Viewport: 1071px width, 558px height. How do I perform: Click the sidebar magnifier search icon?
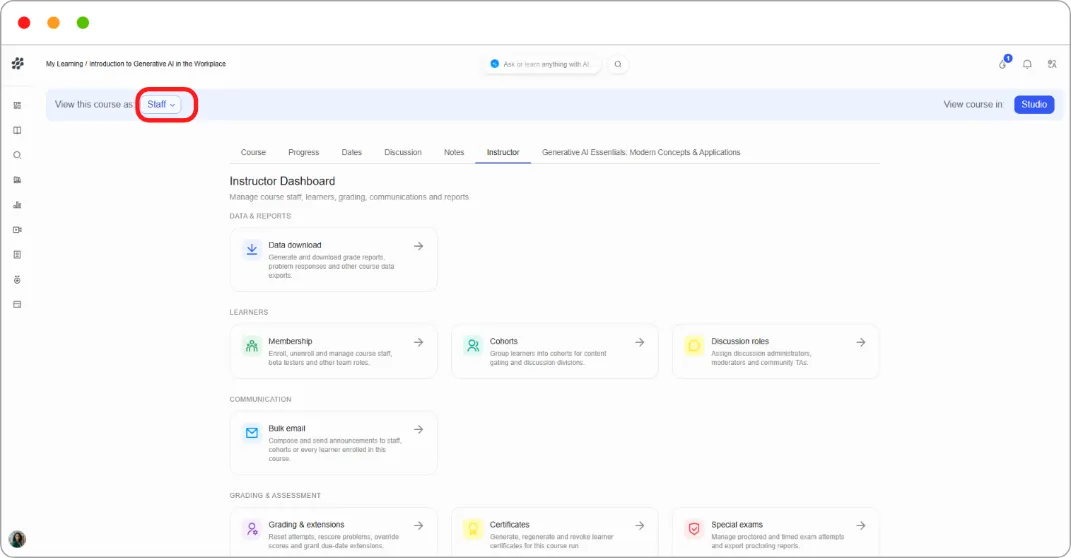point(17,155)
